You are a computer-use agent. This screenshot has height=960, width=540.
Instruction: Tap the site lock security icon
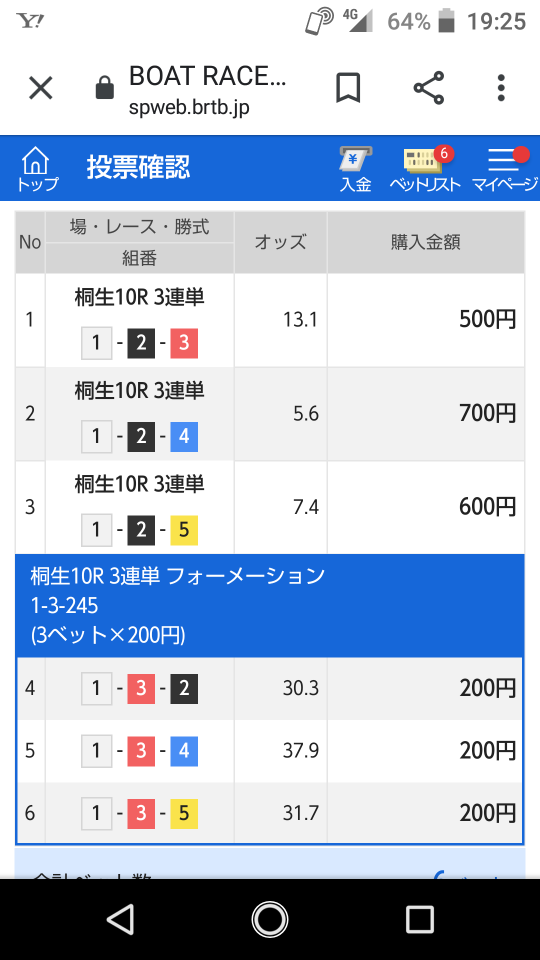[x=105, y=88]
